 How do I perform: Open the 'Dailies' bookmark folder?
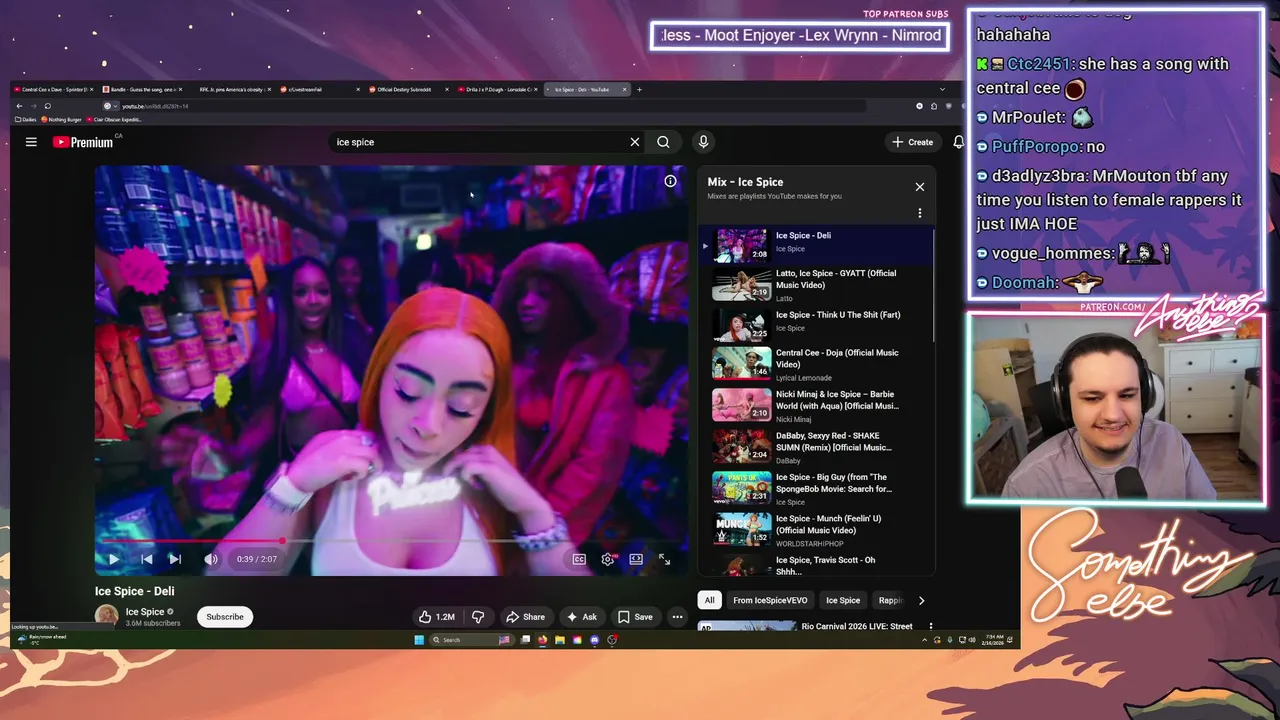27,119
